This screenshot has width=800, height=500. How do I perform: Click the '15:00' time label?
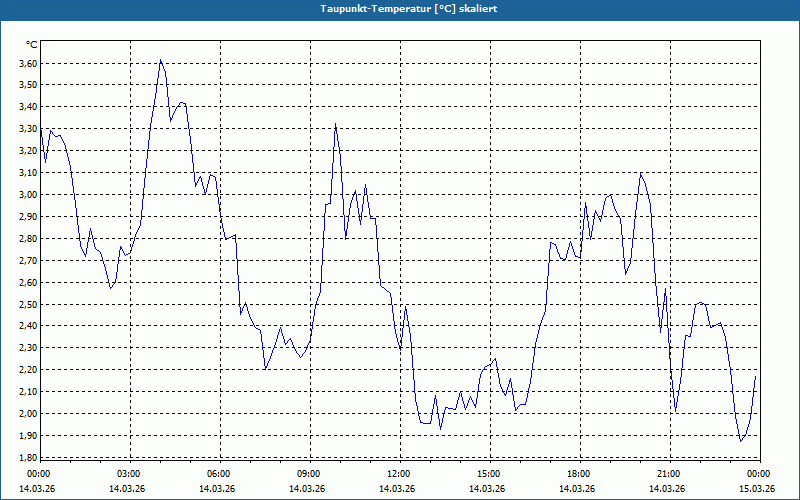point(489,474)
